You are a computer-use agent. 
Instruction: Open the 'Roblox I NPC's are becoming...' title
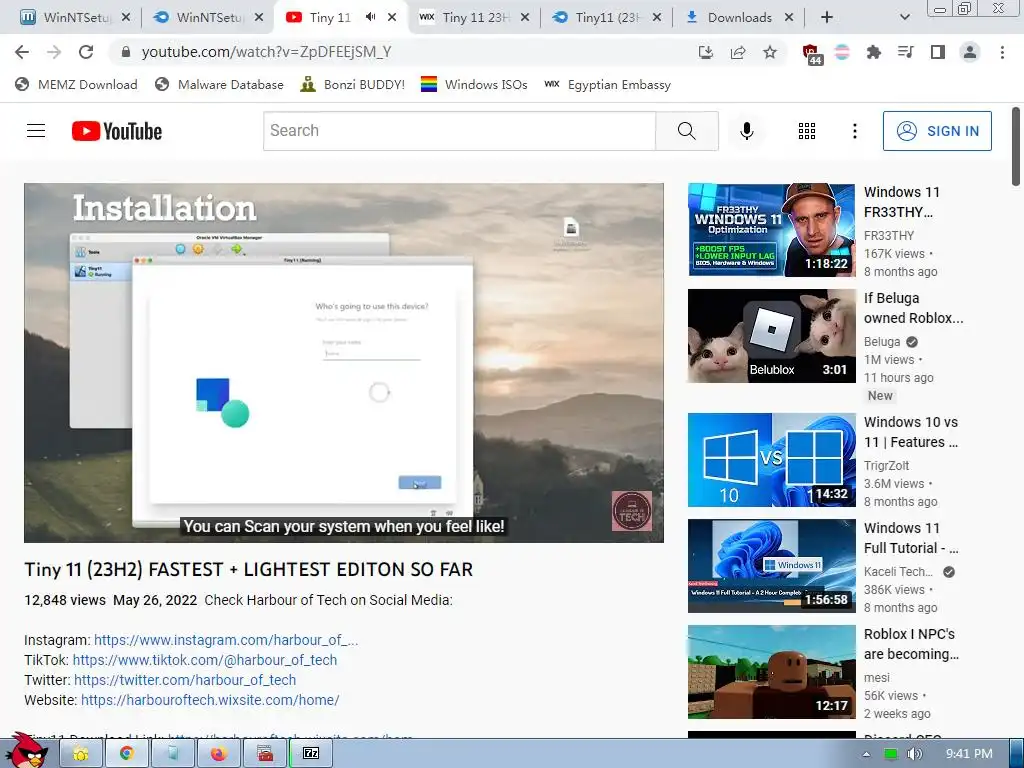click(x=911, y=644)
